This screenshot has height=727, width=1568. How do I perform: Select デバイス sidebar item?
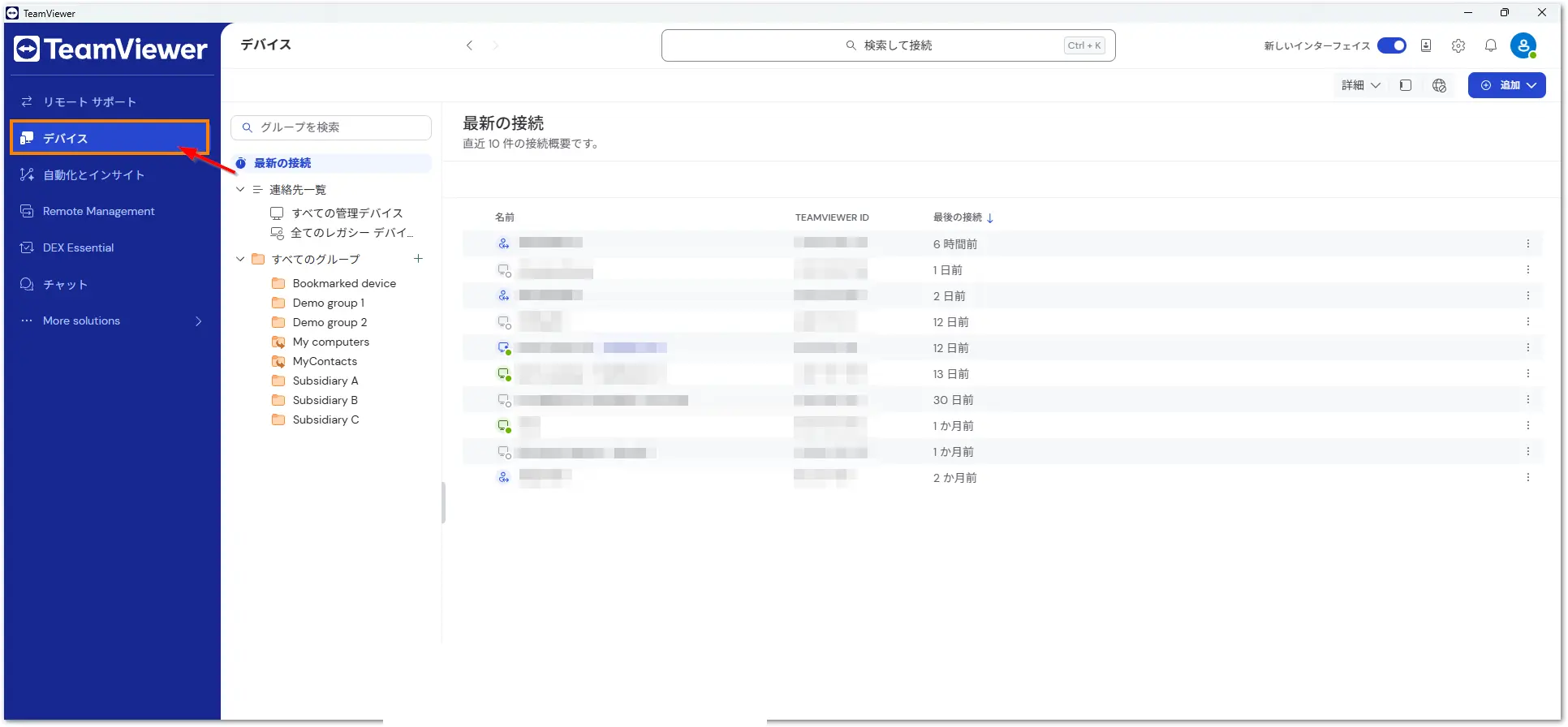point(110,138)
